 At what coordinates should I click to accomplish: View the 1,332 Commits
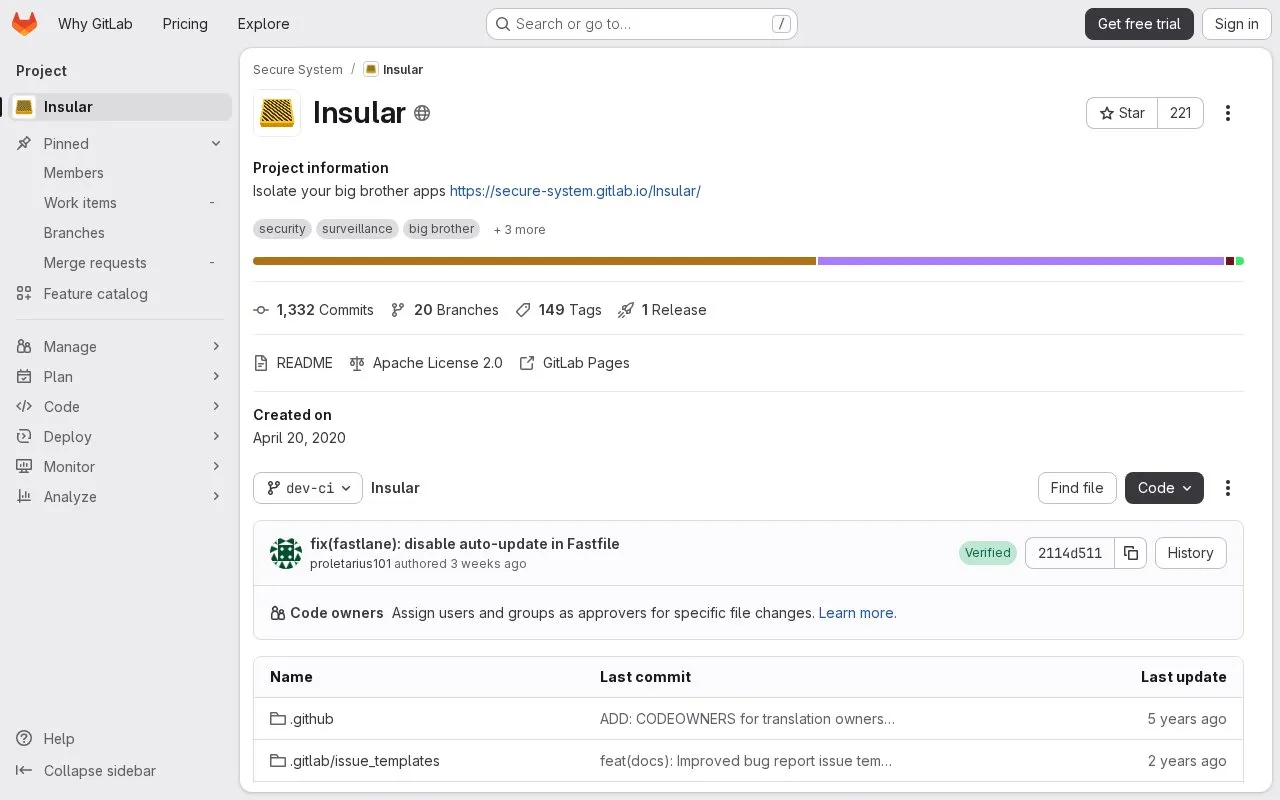click(x=313, y=310)
